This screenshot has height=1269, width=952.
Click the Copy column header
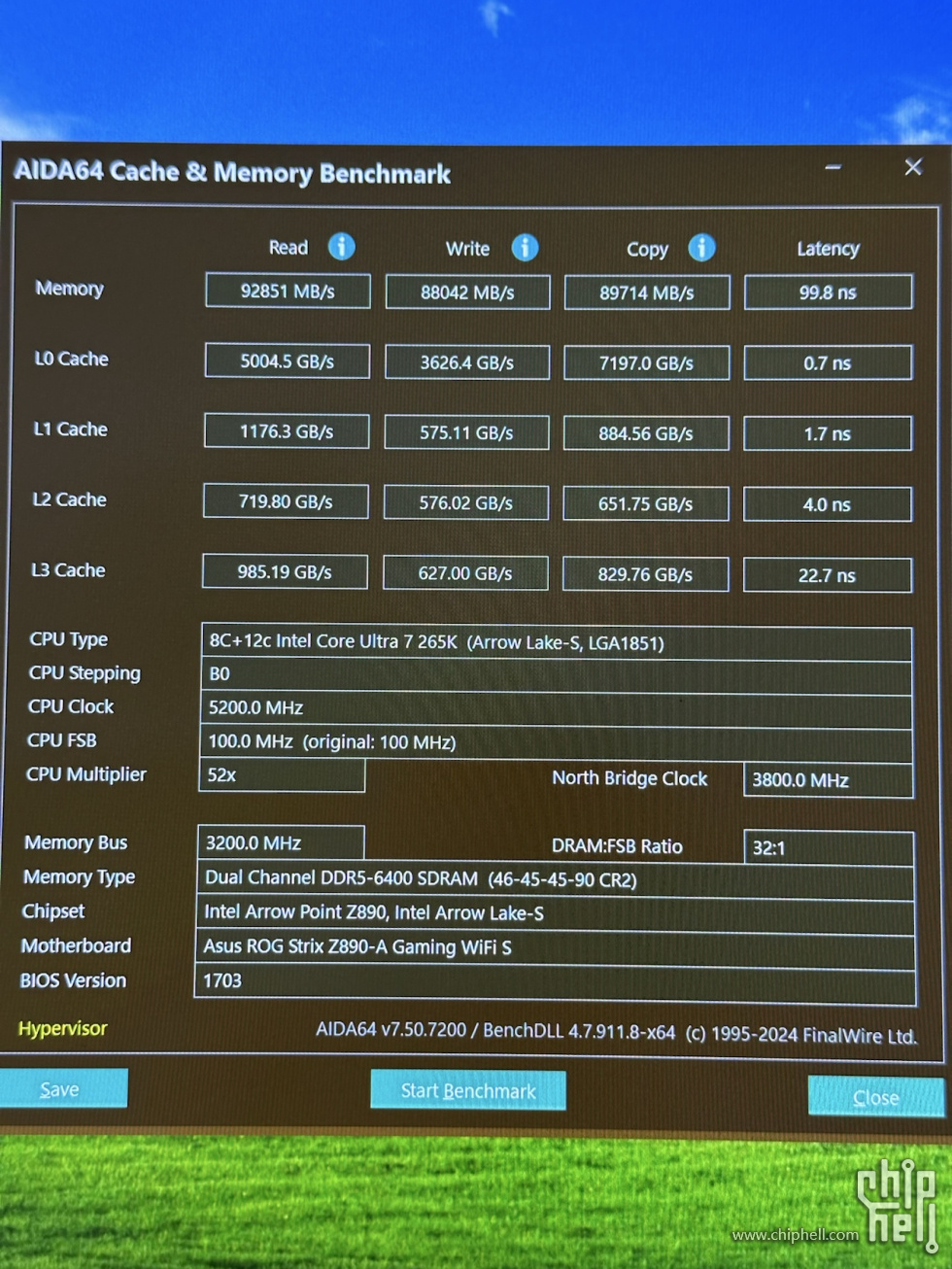(x=647, y=249)
